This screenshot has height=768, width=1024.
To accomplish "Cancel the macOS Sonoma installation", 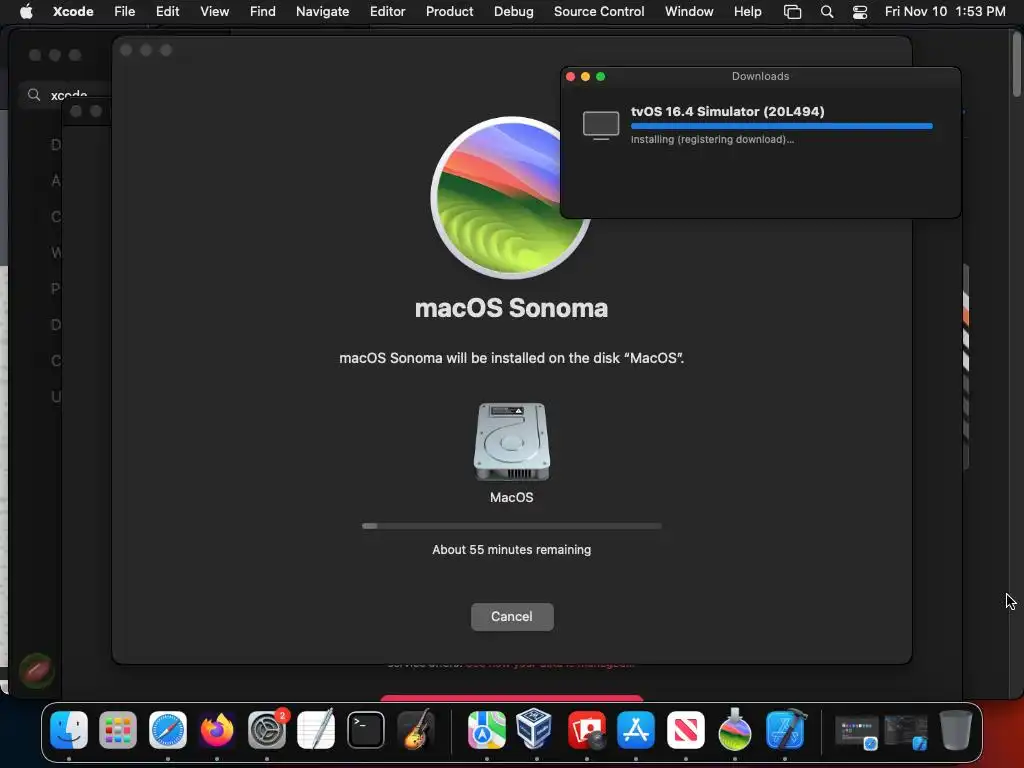I will coord(512,616).
